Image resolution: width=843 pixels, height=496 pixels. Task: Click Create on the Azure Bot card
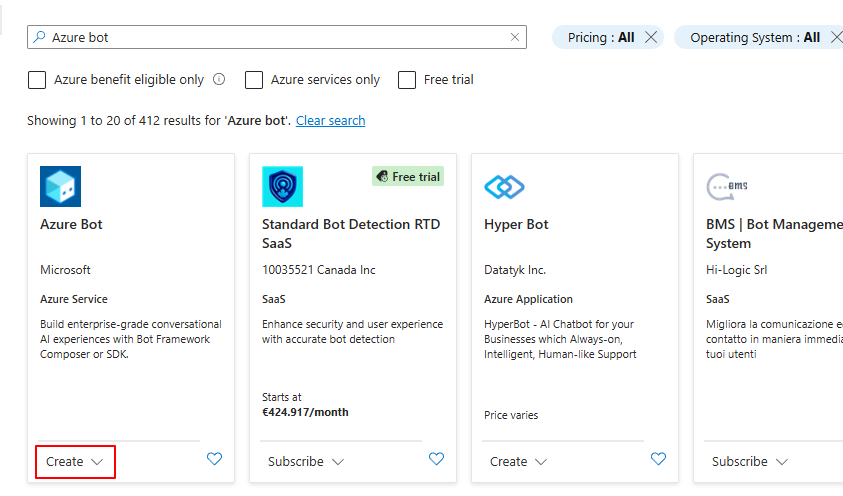(65, 462)
